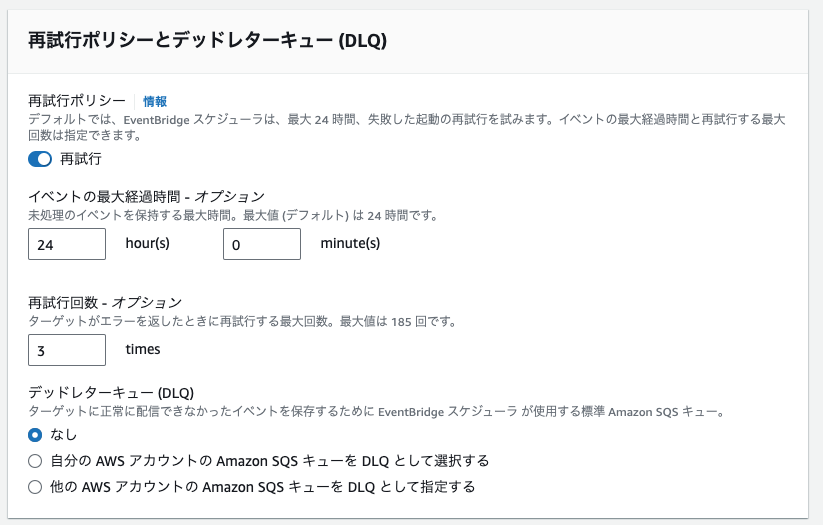The height and width of the screenshot is (525, 823).
Task: Click the minute(s) input showing 0
Action: click(x=261, y=244)
